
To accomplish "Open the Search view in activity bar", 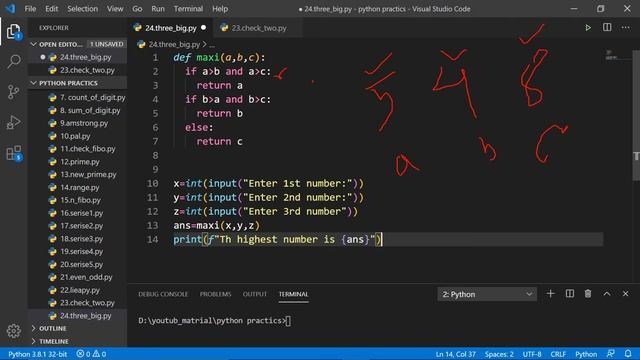I will coord(13,62).
